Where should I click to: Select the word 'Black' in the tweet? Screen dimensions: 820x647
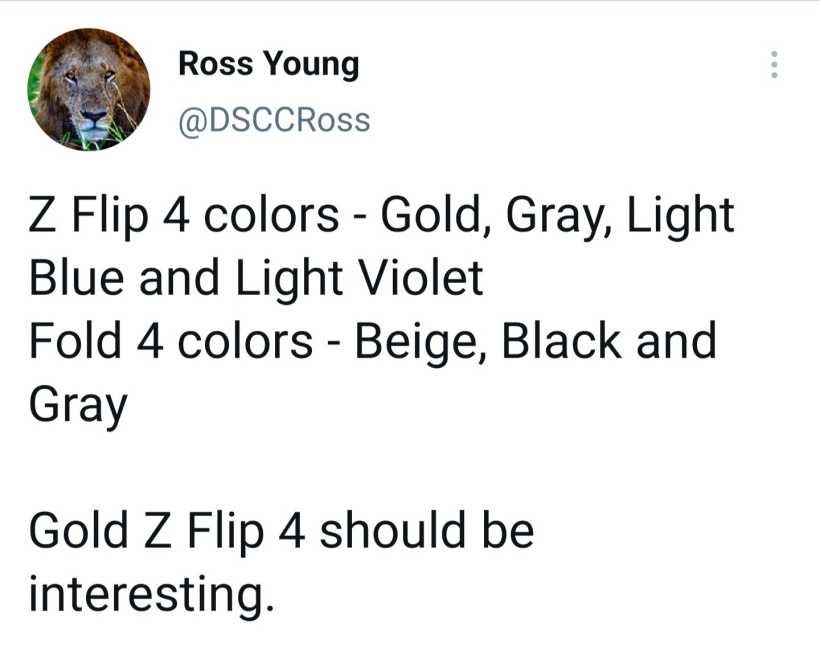coord(562,340)
